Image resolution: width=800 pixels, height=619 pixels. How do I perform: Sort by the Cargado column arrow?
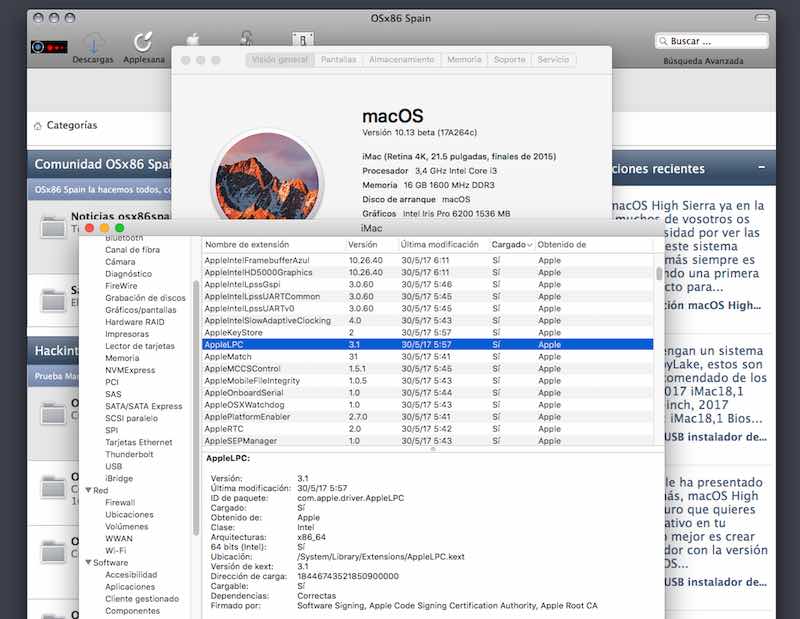(530, 245)
